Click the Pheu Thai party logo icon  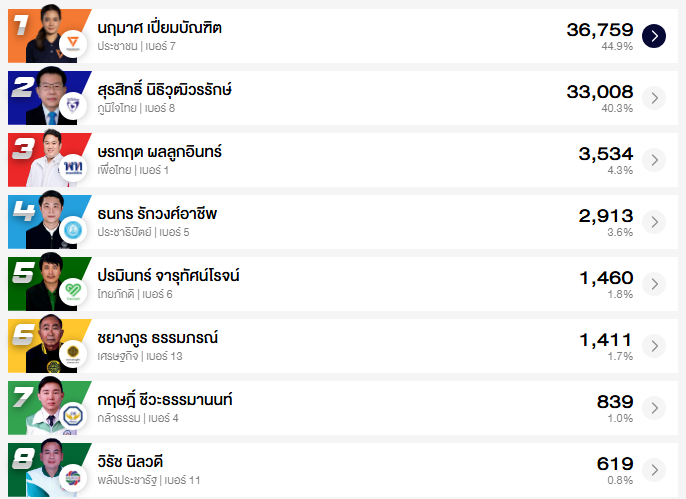[72, 168]
